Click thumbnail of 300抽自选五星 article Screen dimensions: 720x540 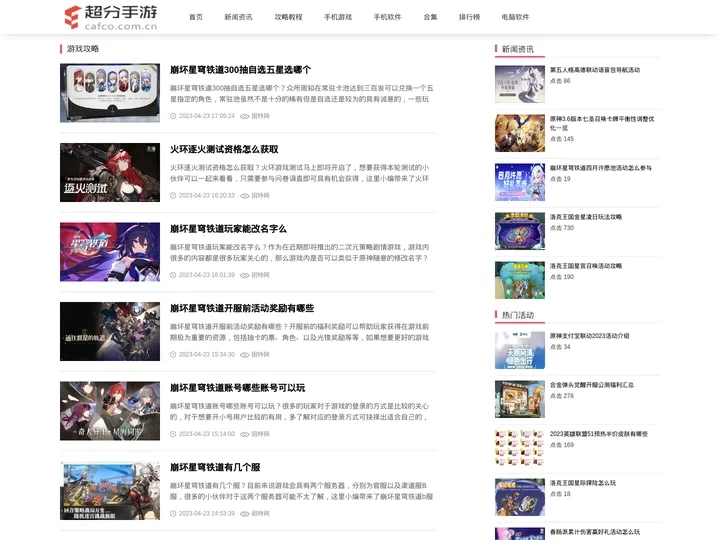(110, 93)
